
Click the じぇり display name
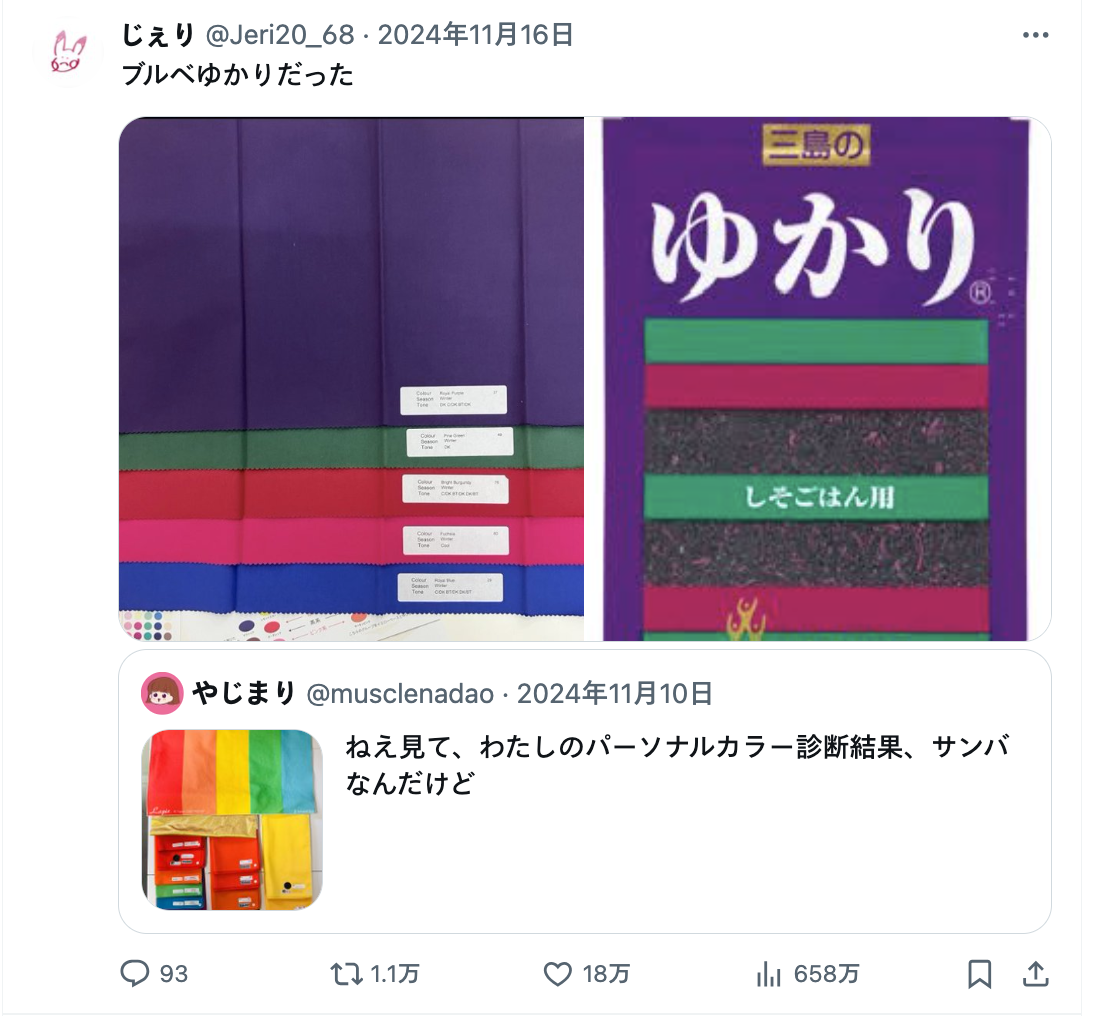point(158,35)
